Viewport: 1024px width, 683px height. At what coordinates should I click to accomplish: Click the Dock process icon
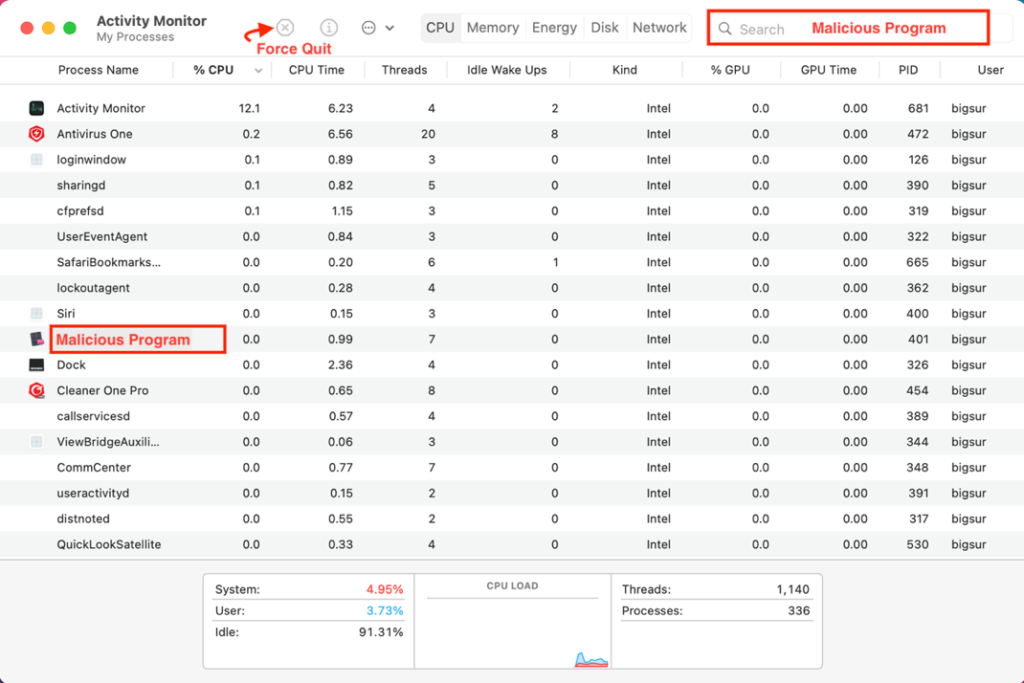(37, 365)
